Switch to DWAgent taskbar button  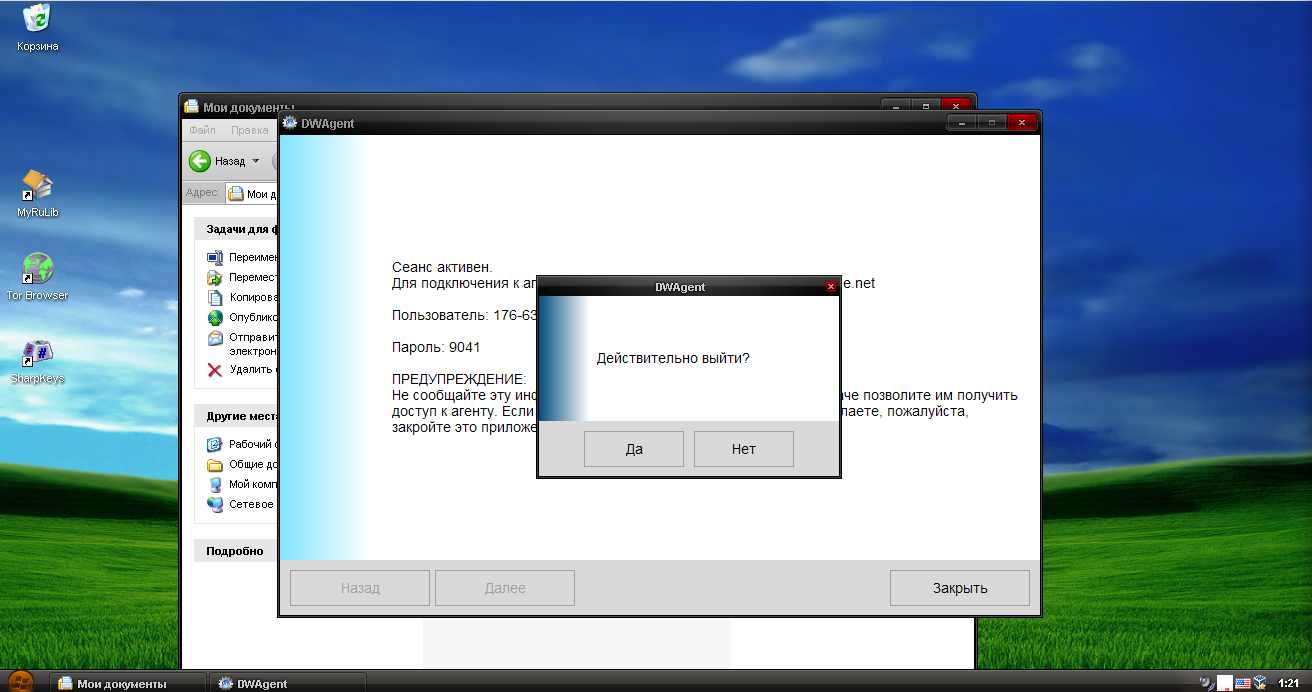(288, 683)
